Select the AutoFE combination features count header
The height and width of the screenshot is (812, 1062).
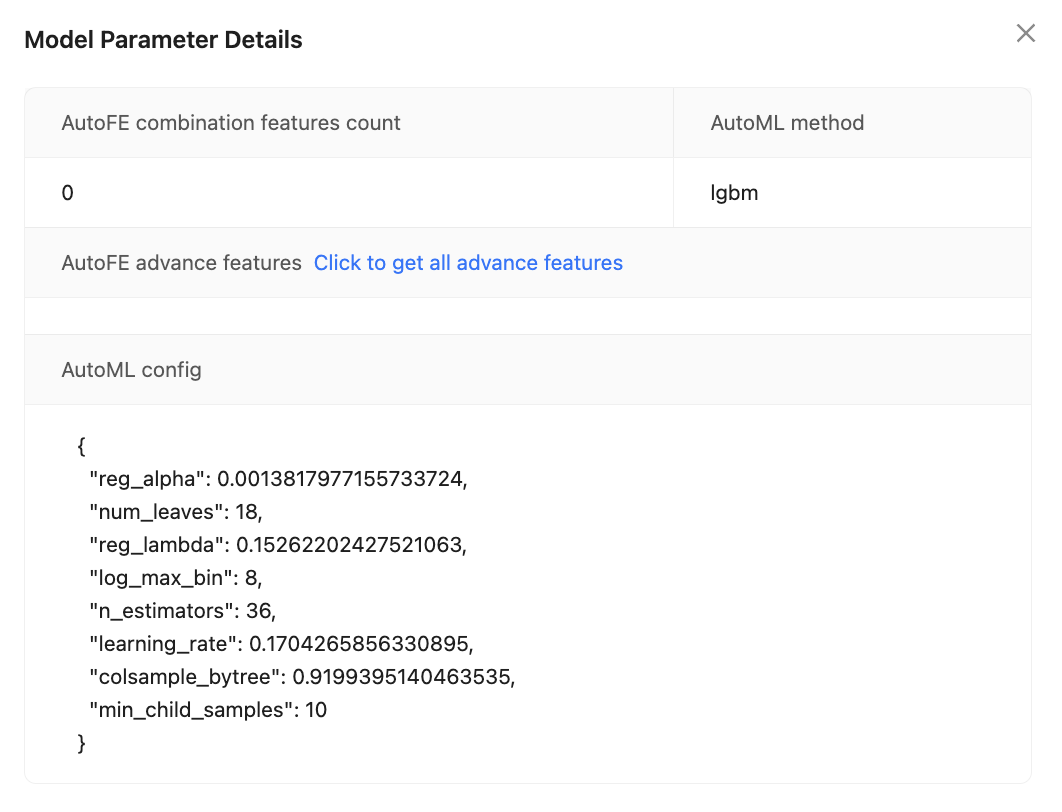pyautogui.click(x=231, y=123)
